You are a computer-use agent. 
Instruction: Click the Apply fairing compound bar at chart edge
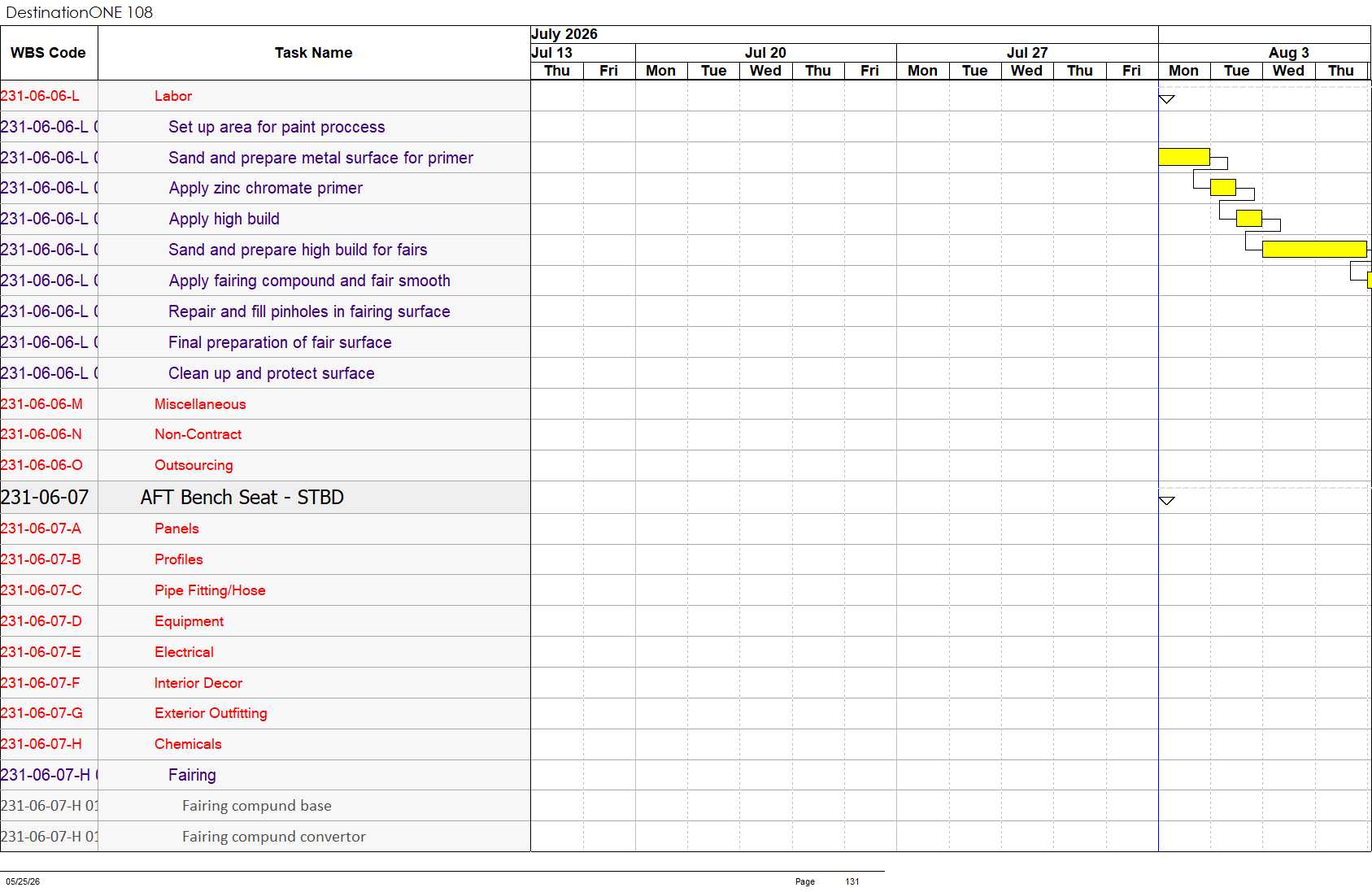click(x=1370, y=281)
